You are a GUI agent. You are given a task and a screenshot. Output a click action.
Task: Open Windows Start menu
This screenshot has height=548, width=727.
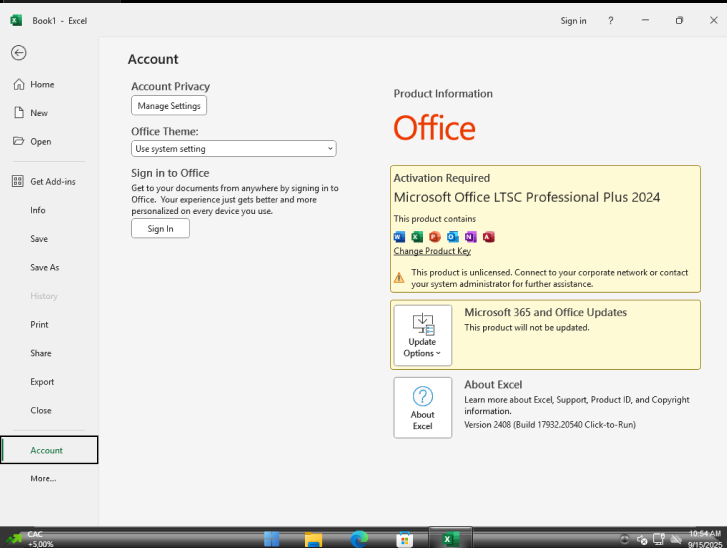coord(271,539)
